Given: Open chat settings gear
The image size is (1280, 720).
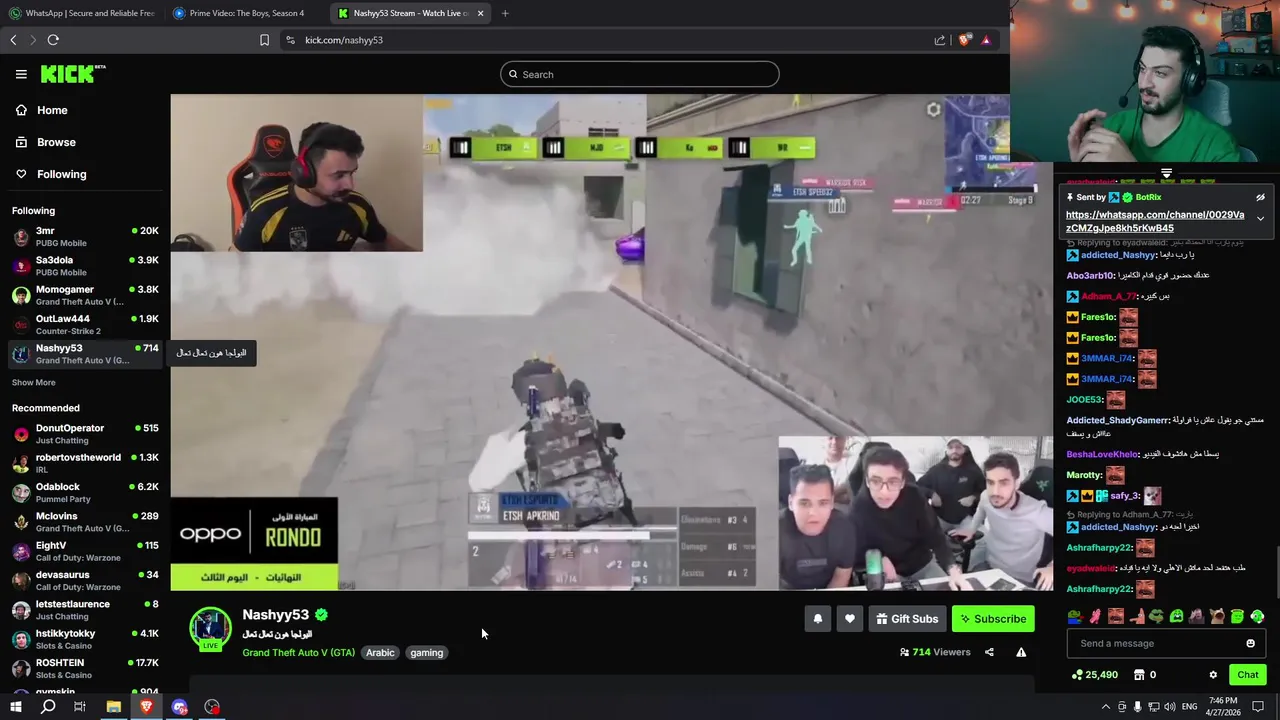Looking at the screenshot, I should tap(1213, 675).
